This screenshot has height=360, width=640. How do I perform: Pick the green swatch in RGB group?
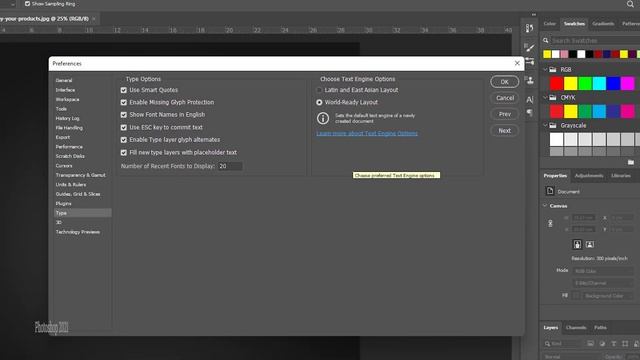(x=585, y=83)
